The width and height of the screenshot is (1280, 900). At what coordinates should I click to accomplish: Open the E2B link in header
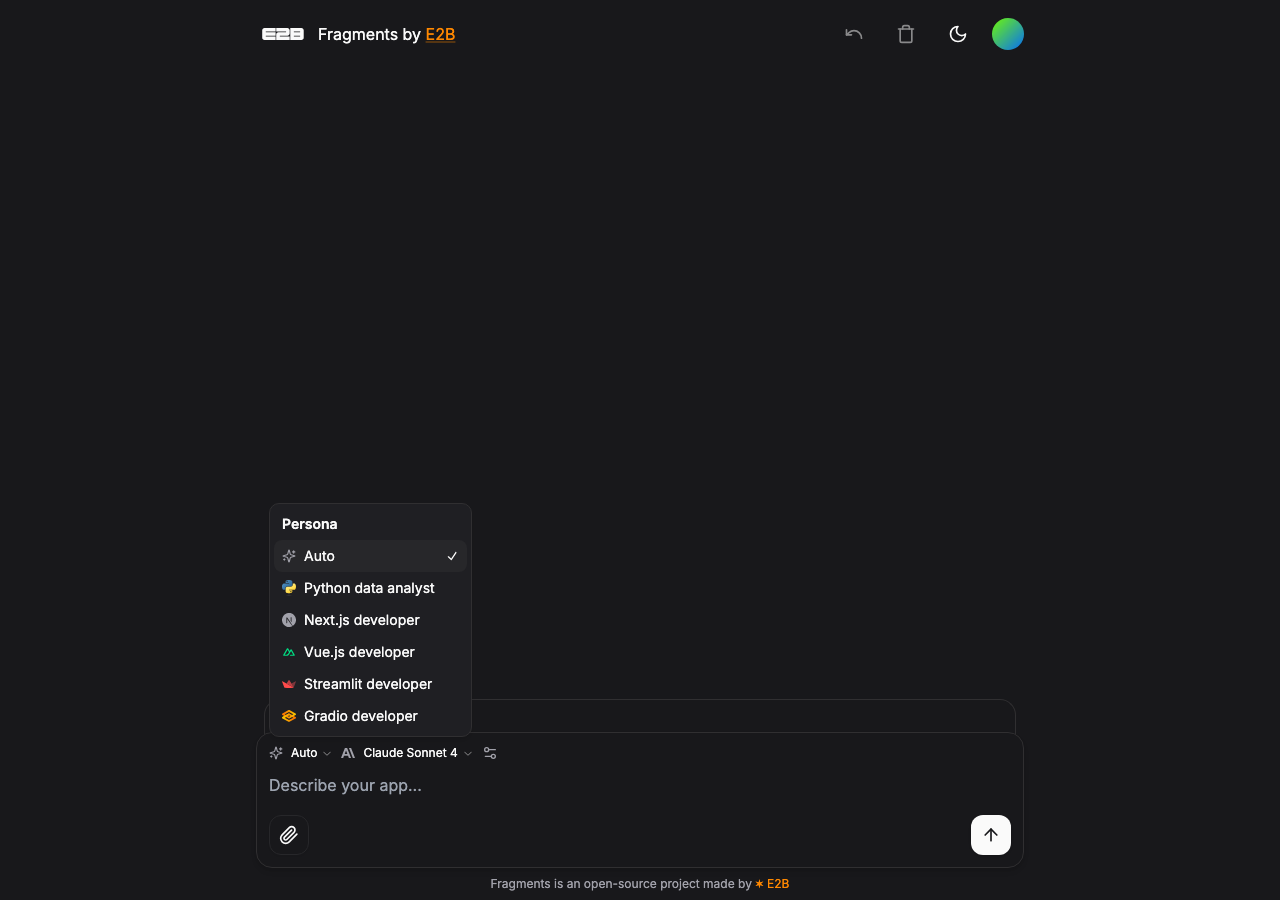[440, 34]
